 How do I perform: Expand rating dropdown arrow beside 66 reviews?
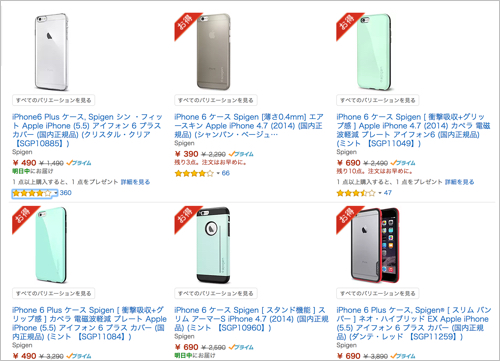coord(218,173)
